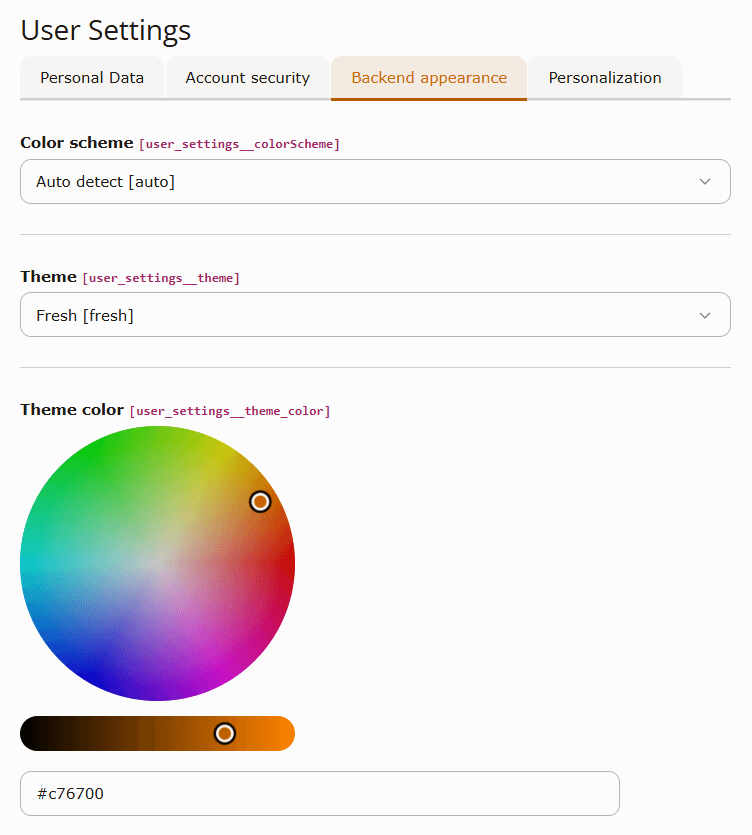The width and height of the screenshot is (752, 835).
Task: Click the [user_settings__theme] identifier text
Action: (x=161, y=278)
